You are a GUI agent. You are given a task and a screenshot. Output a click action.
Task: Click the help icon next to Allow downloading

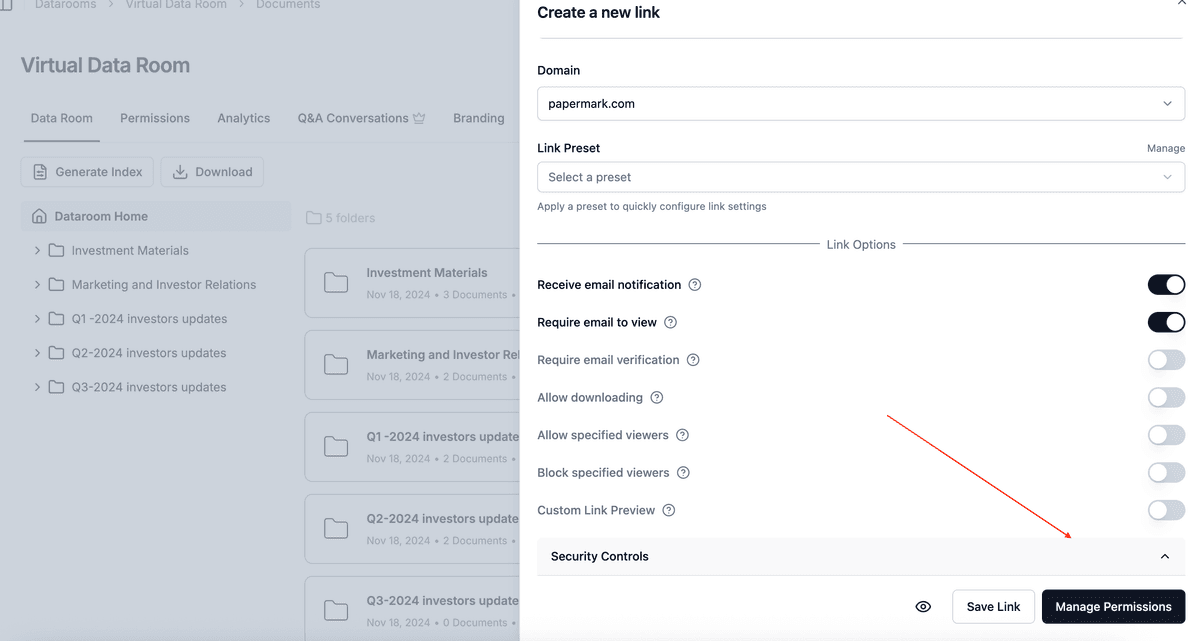657,398
